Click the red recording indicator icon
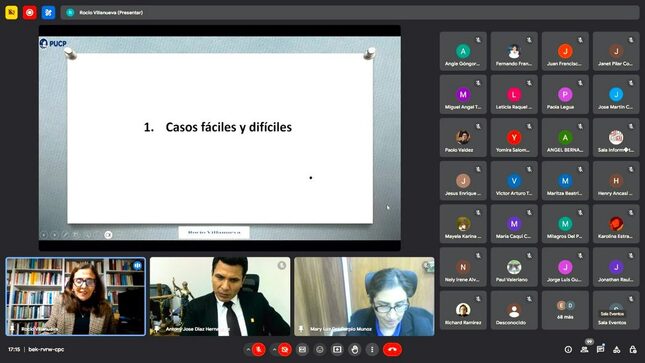 pyautogui.click(x=30, y=12)
